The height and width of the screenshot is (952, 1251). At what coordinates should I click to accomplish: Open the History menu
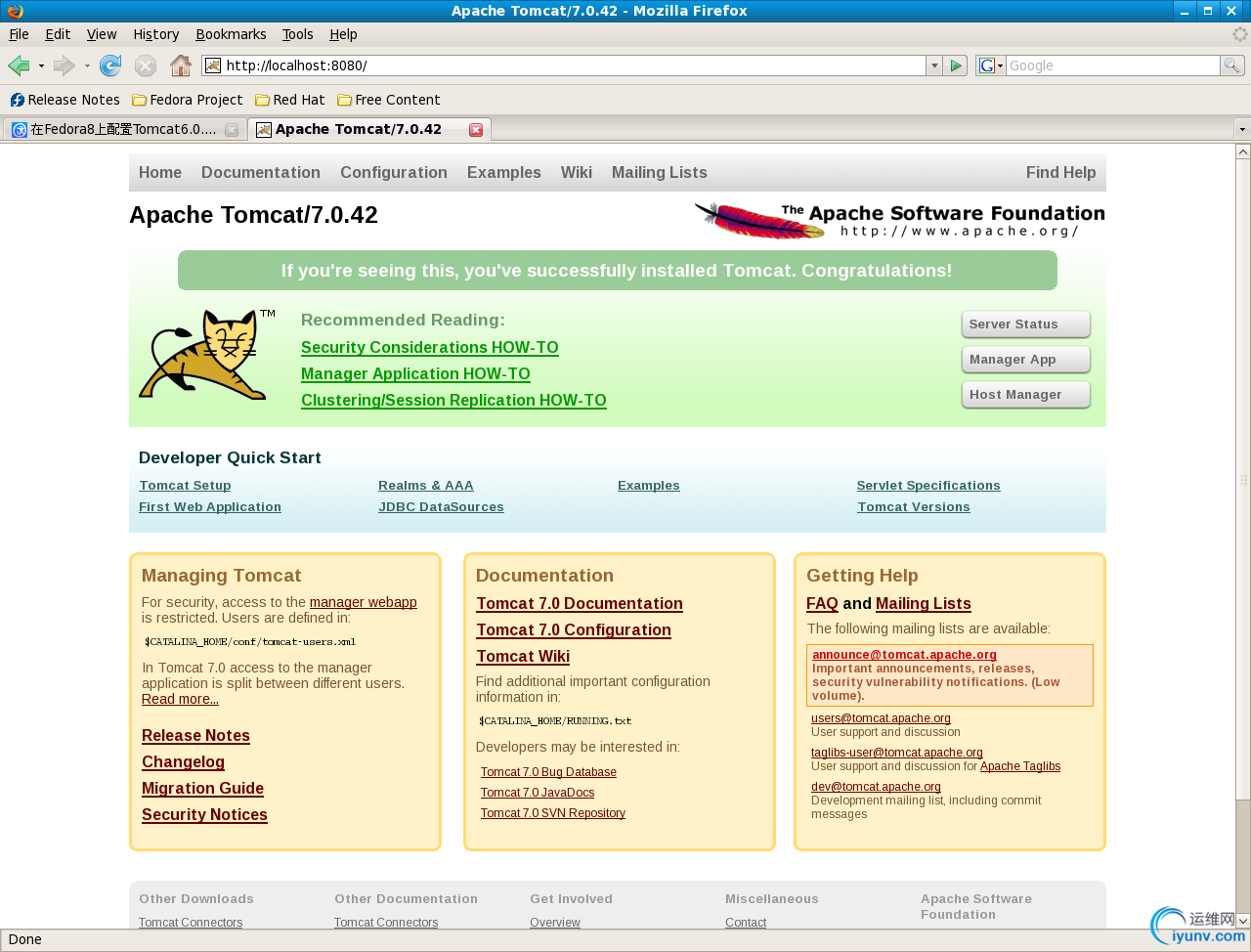point(156,34)
